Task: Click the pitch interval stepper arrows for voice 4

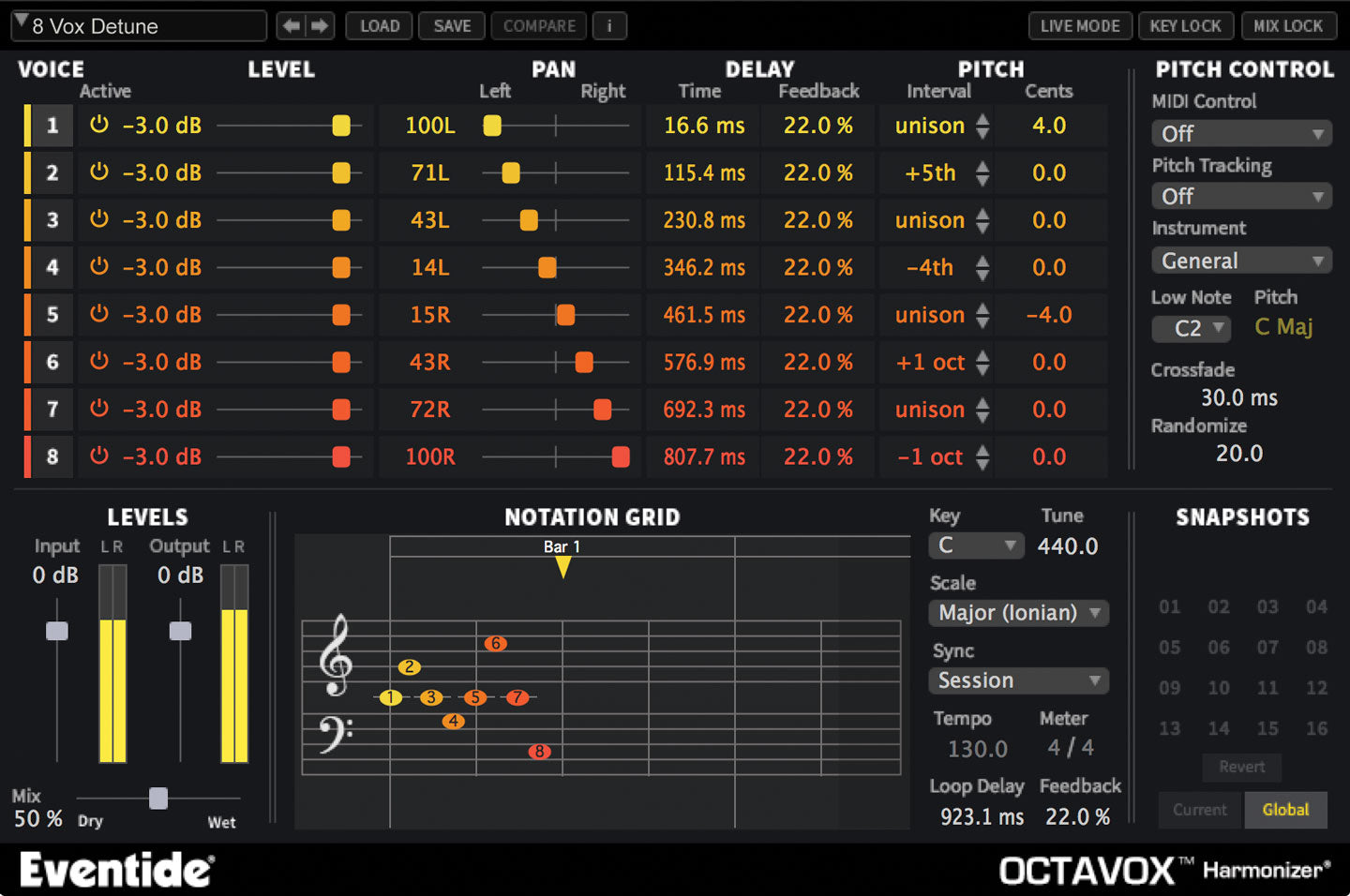Action: 982,268
